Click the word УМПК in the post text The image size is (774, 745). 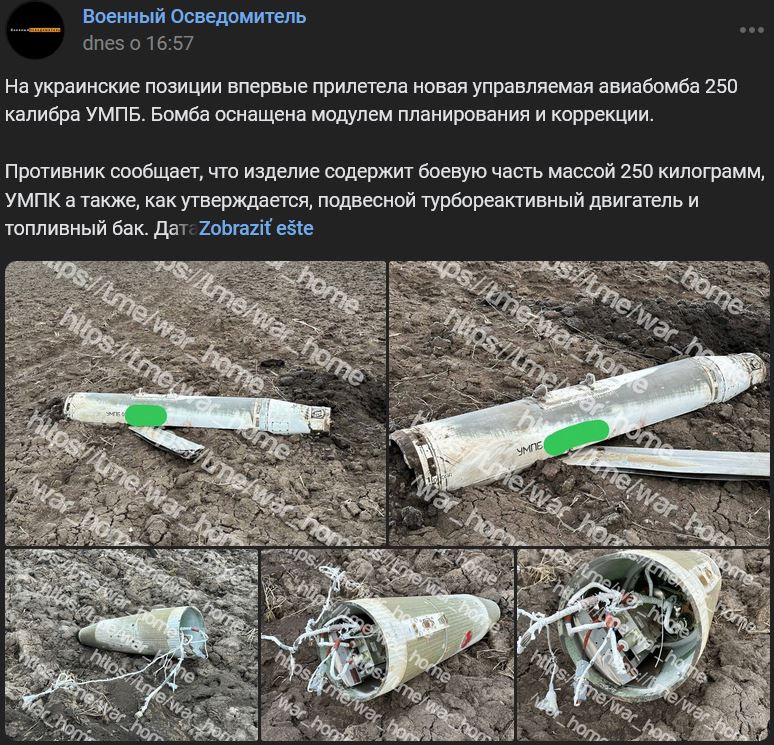34,200
